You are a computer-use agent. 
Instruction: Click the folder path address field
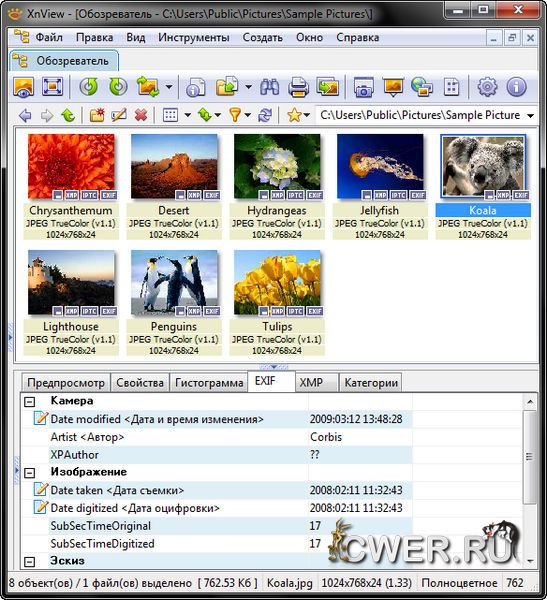(420, 115)
